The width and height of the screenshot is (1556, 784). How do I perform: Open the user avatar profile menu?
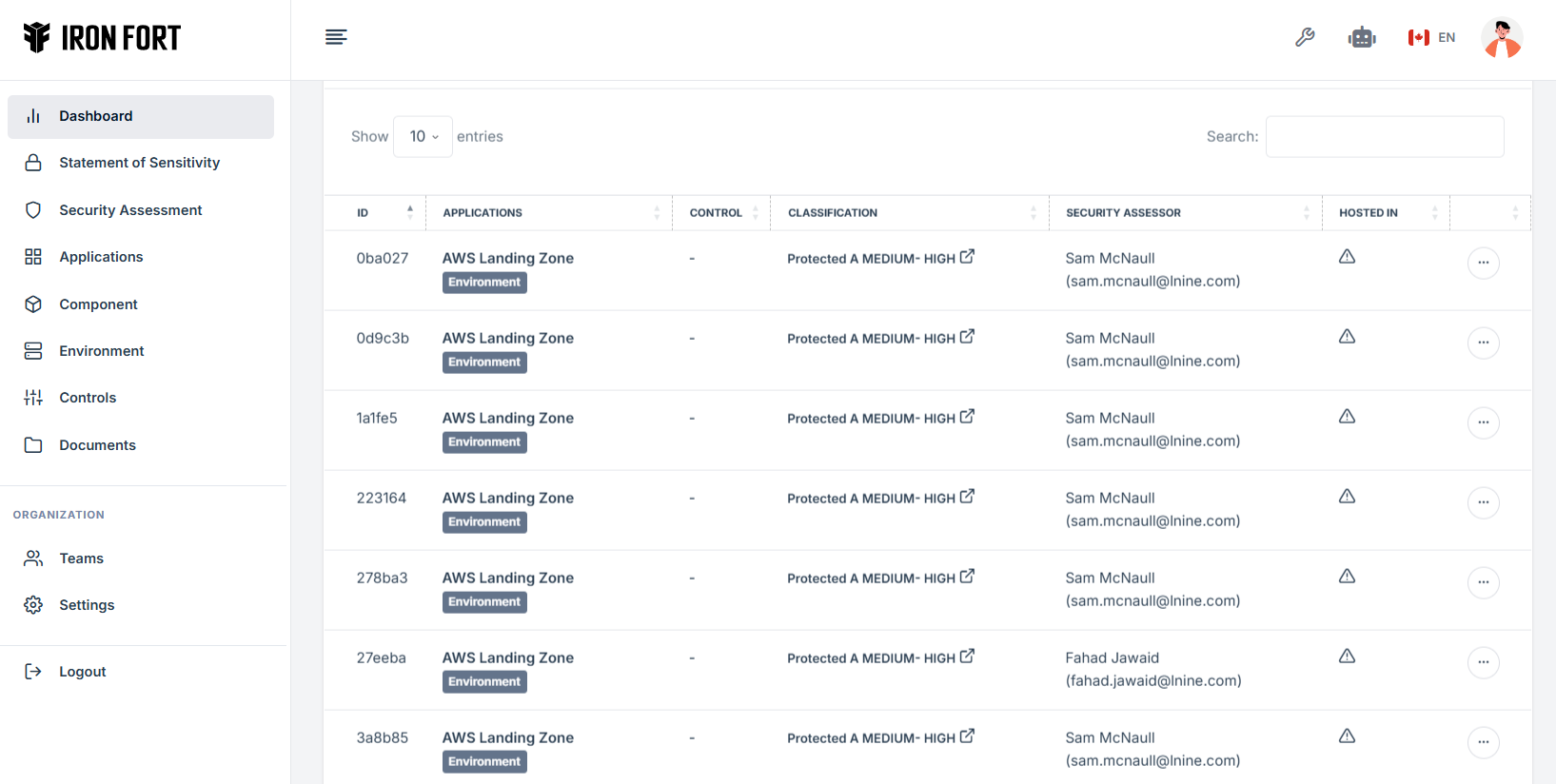point(1502,38)
